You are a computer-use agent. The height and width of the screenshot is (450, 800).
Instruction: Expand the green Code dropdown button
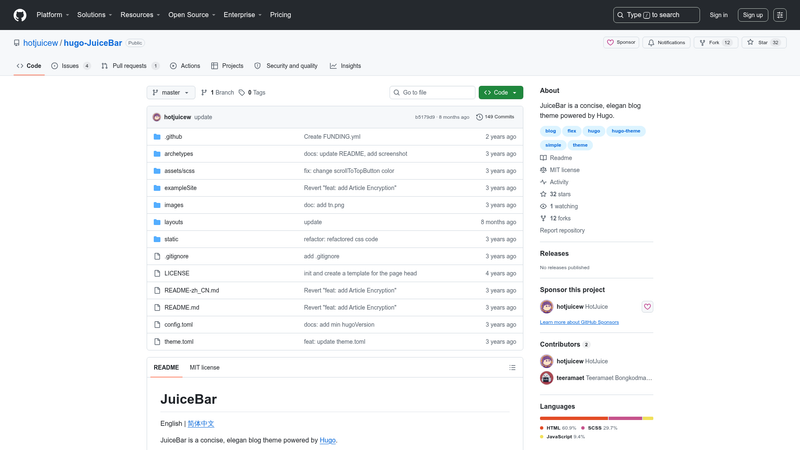click(501, 92)
